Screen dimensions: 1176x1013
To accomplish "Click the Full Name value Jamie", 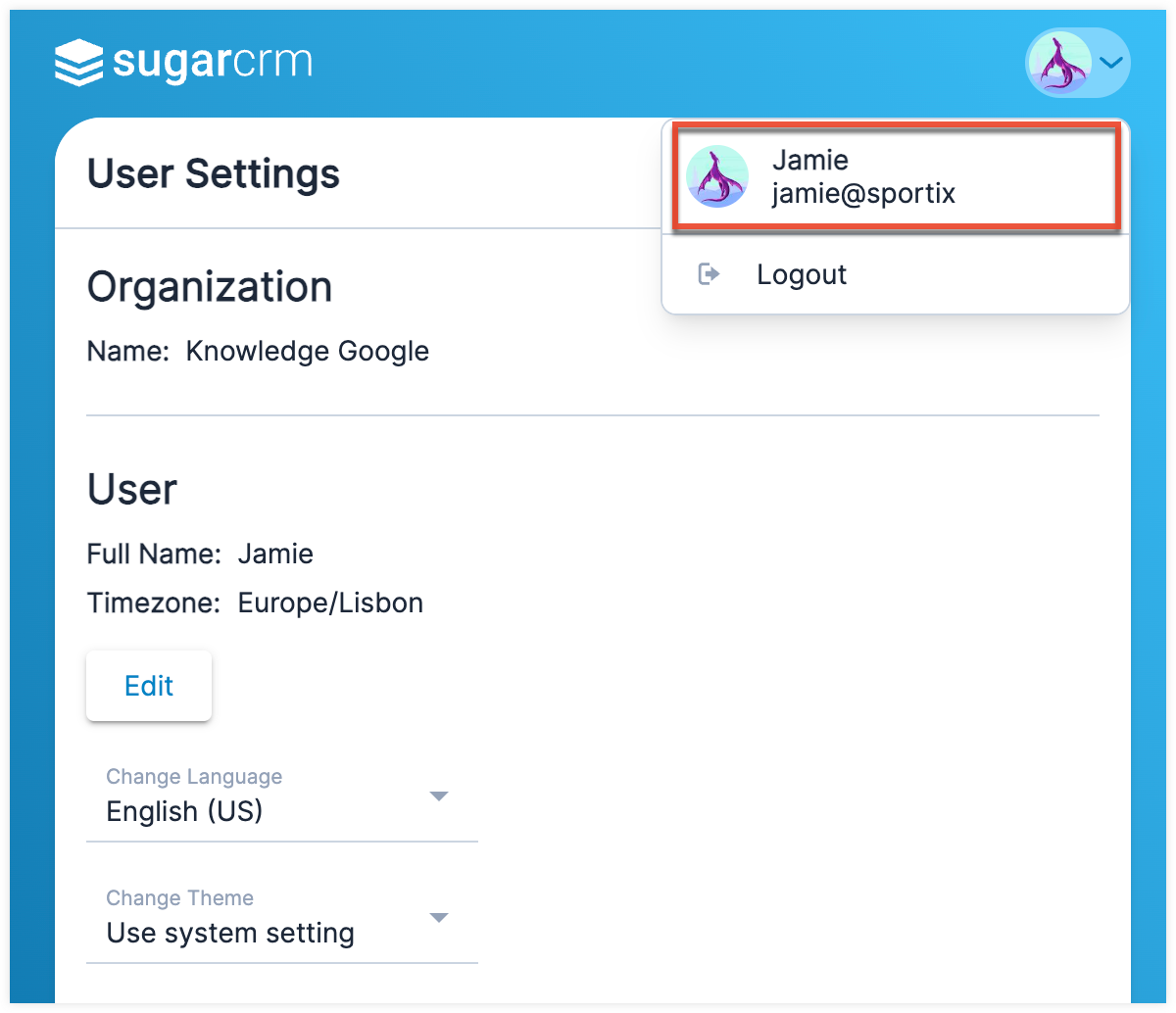I will 275,554.
